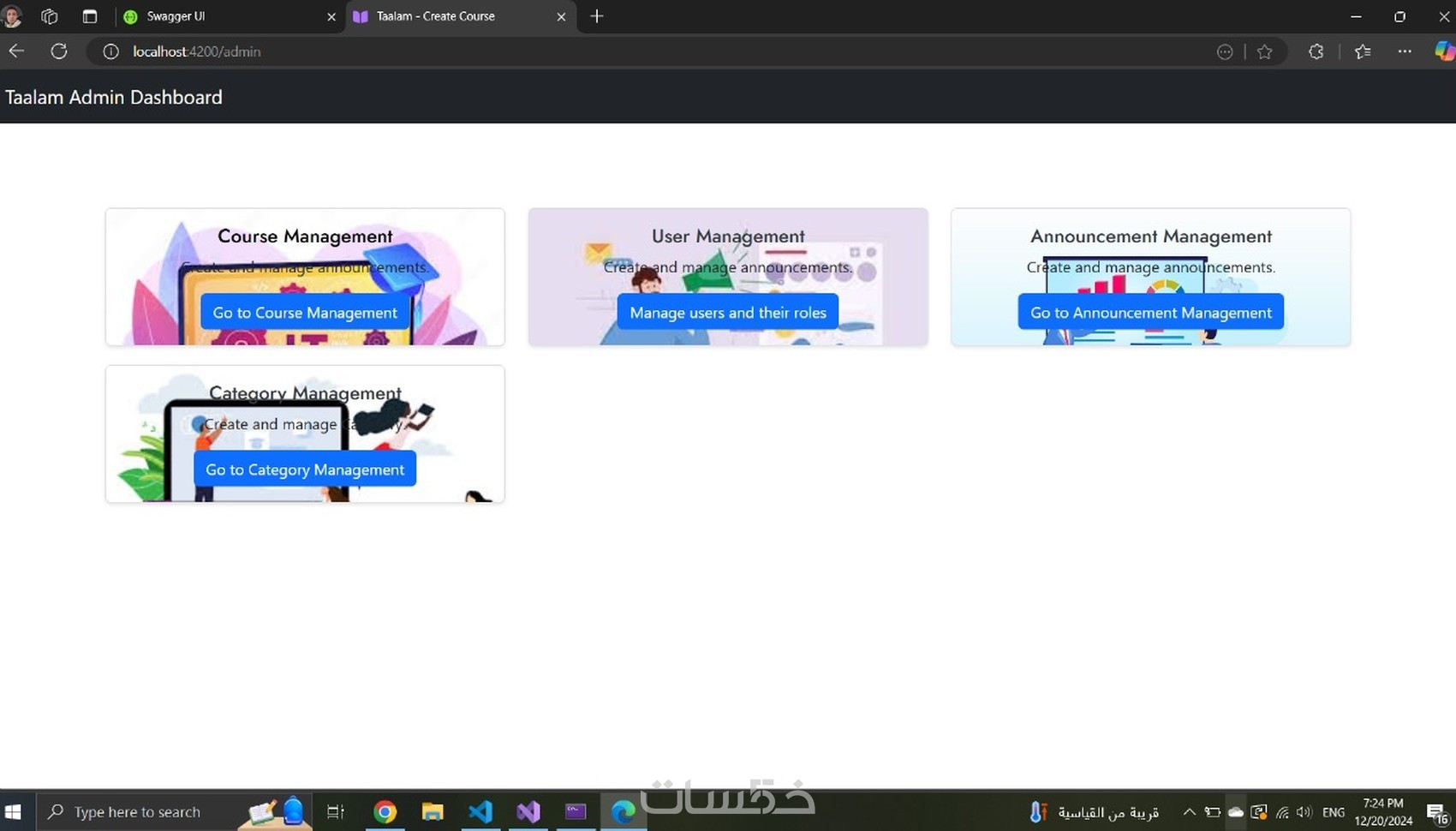
Task: Open the notification center with 16 notifications
Action: tap(1437, 812)
